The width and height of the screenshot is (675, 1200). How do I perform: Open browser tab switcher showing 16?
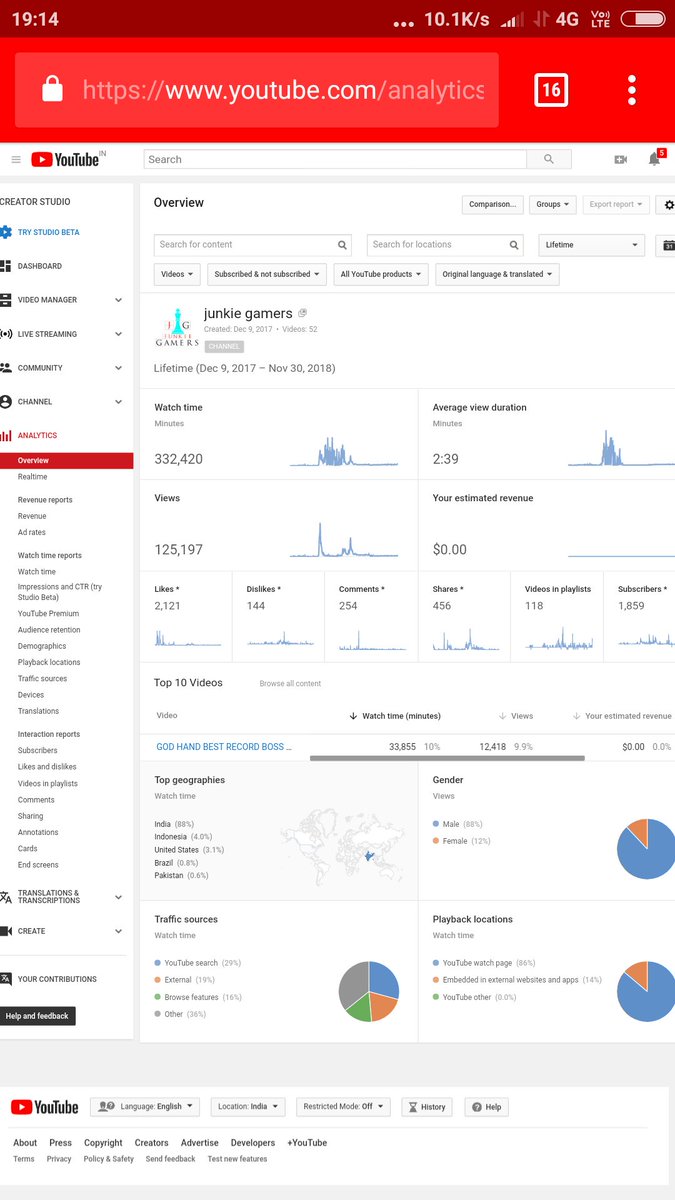[x=551, y=90]
